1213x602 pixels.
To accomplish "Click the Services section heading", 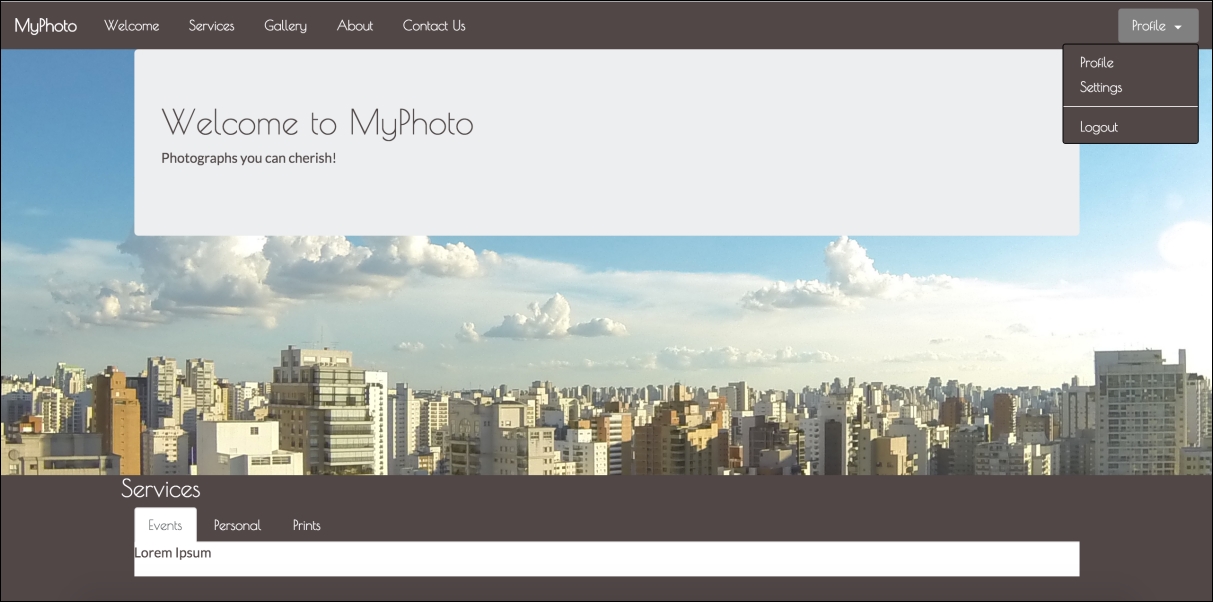I will click(161, 489).
